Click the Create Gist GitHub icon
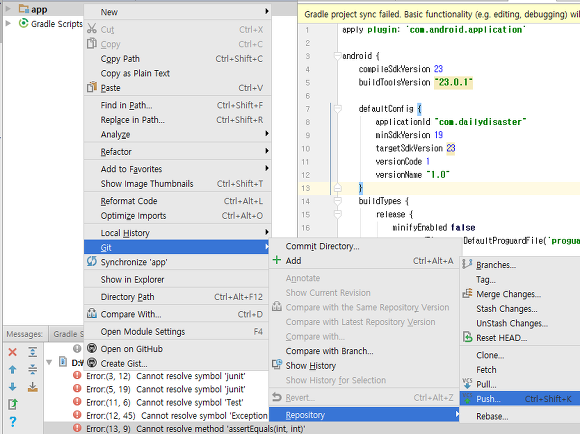Image resolution: width=580 pixels, height=434 pixels. (92, 363)
